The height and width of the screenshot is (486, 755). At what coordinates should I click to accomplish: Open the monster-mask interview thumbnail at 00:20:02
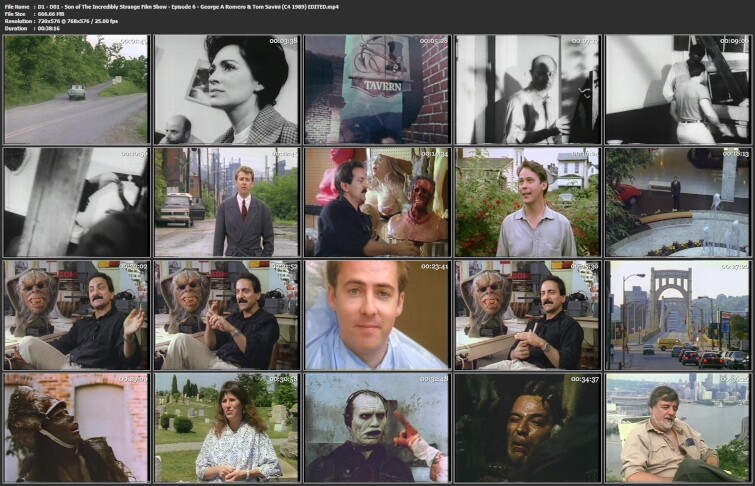[76, 315]
